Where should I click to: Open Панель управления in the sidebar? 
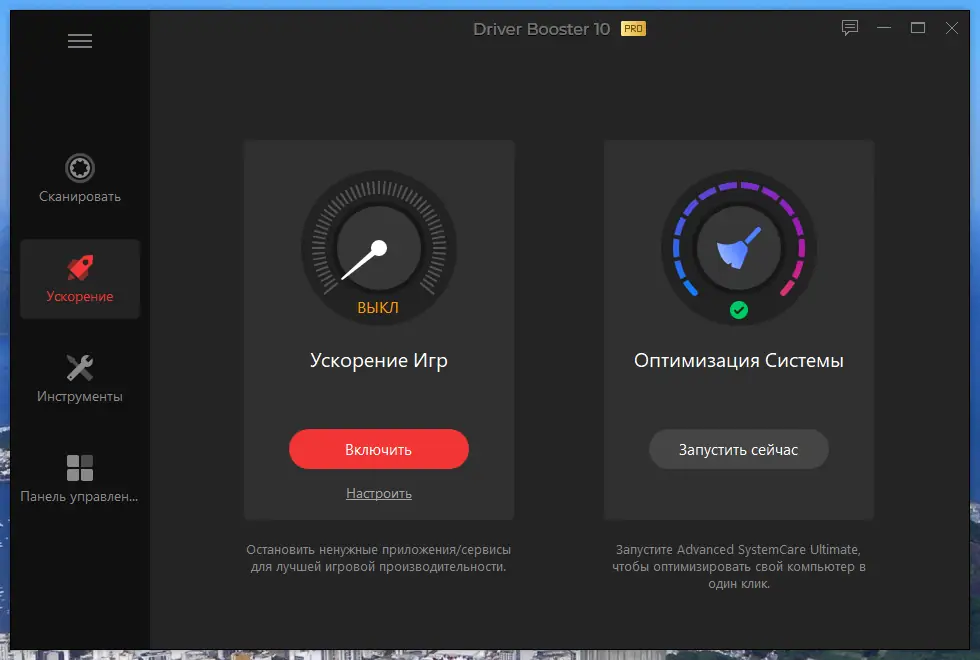point(80,479)
